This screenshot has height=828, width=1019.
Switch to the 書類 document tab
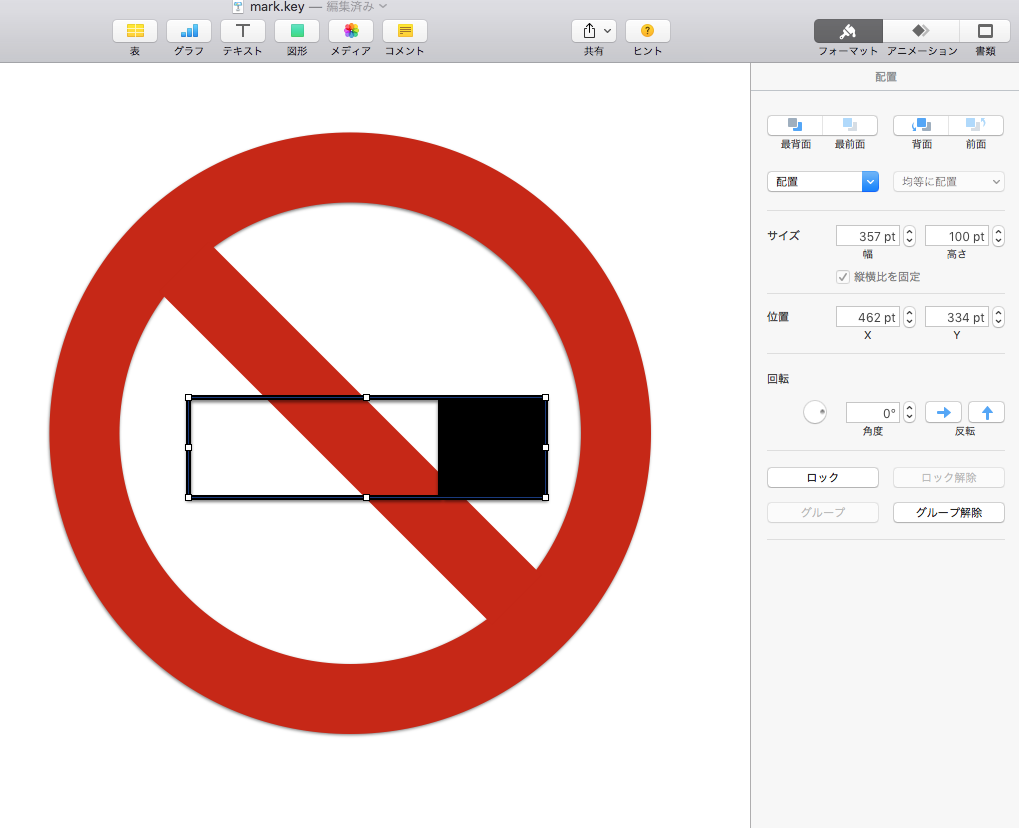coord(985,31)
